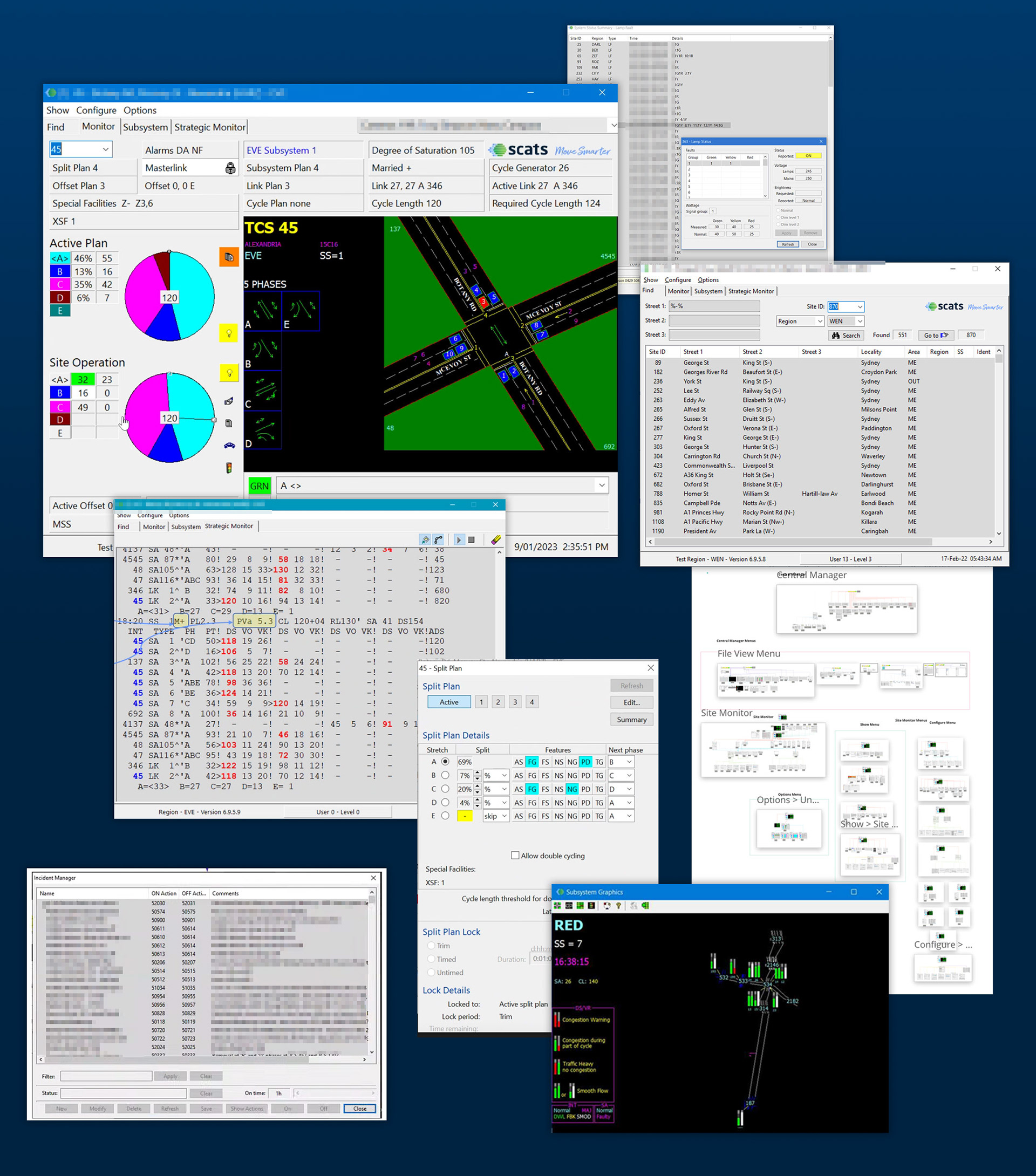Image resolution: width=1036 pixels, height=1176 pixels.
Task: Click the first green grid icon in Subsystem Graphics
Action: [557, 906]
